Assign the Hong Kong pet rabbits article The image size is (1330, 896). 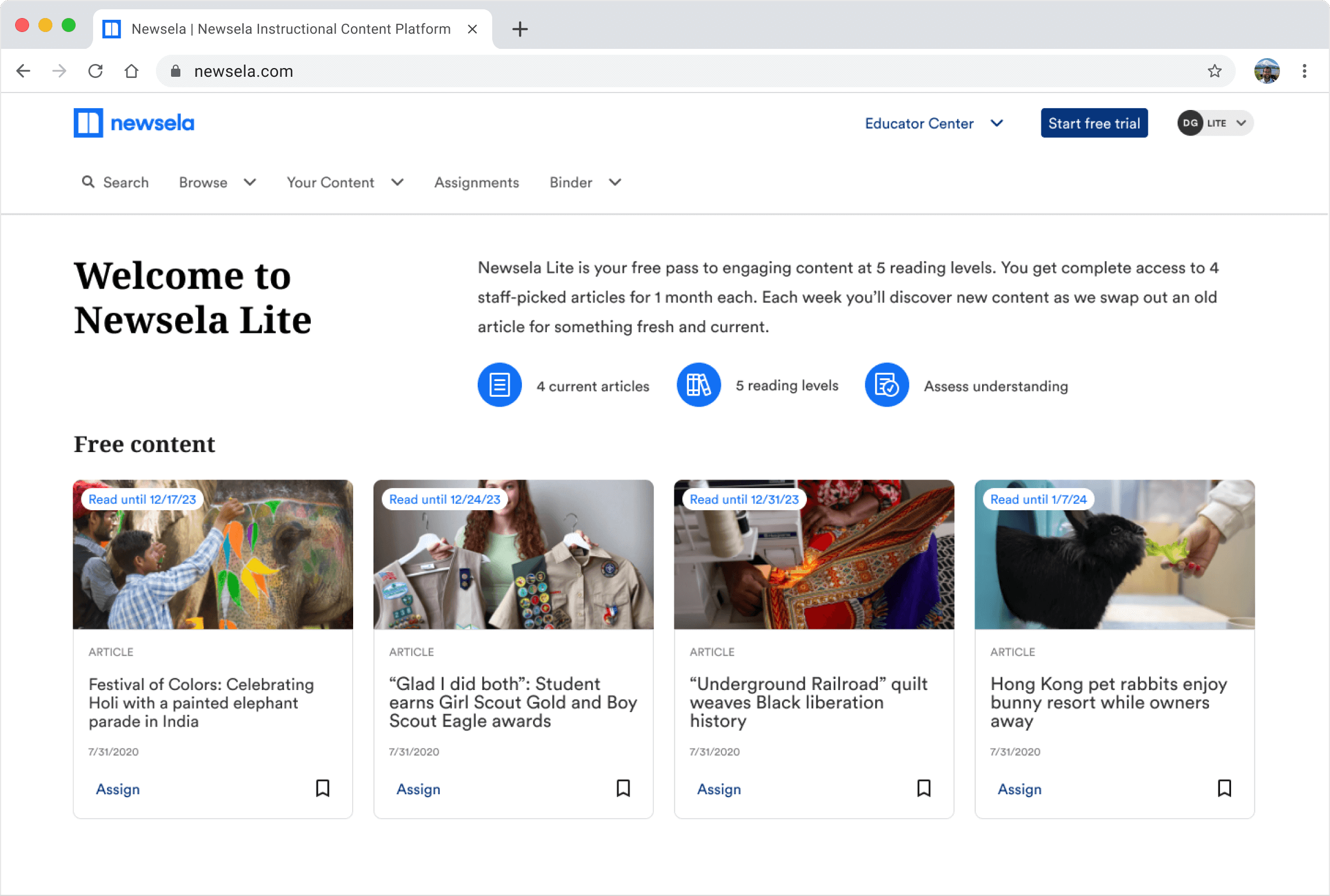(x=1019, y=789)
